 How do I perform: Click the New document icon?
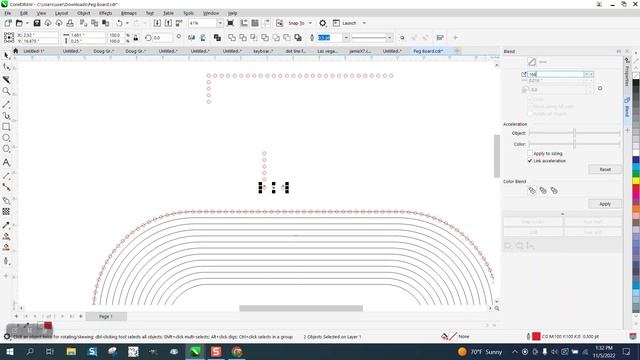(8, 23)
